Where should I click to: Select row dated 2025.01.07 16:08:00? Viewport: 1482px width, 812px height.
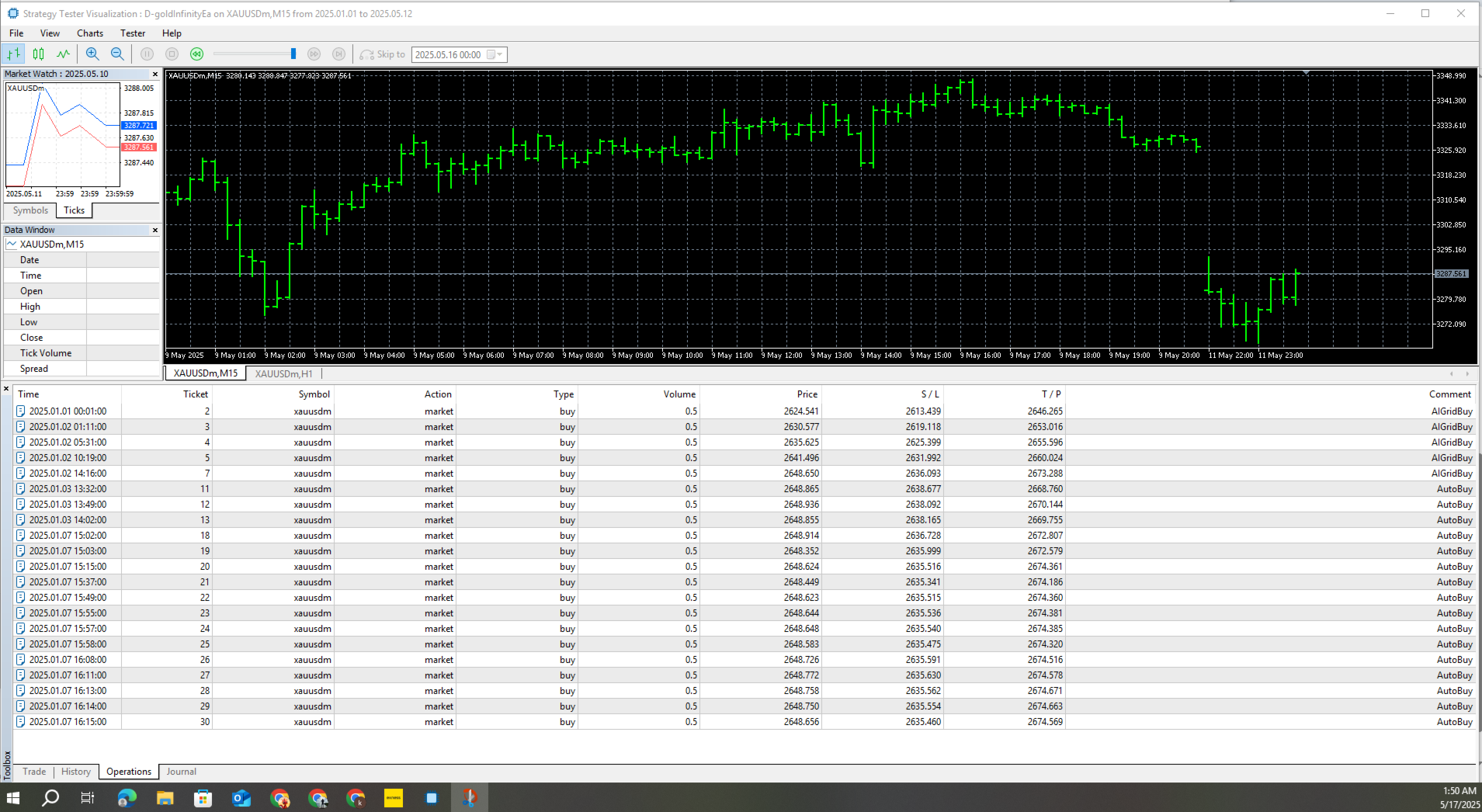[x=744, y=660]
